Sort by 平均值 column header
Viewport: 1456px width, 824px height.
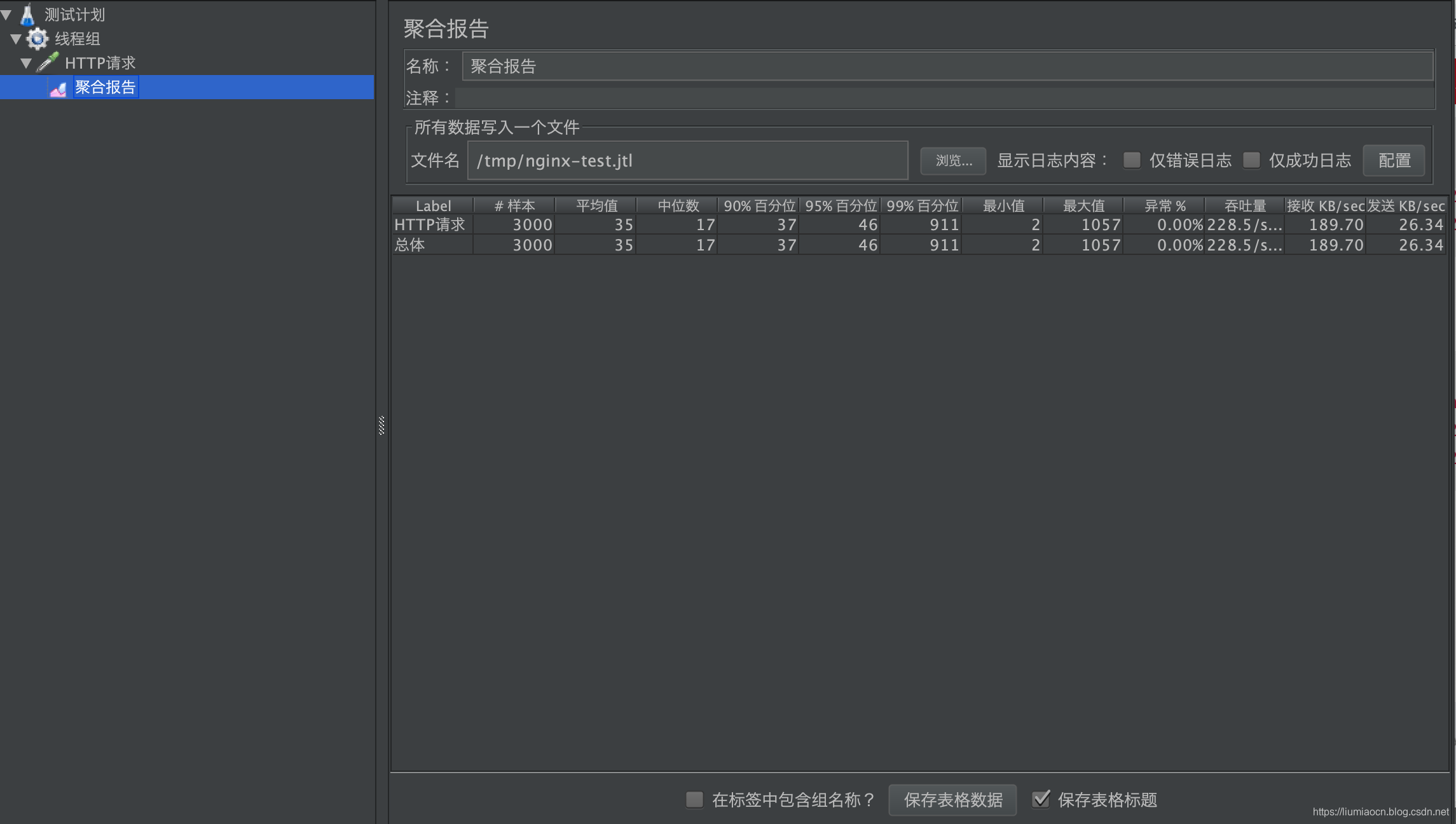pyautogui.click(x=596, y=205)
